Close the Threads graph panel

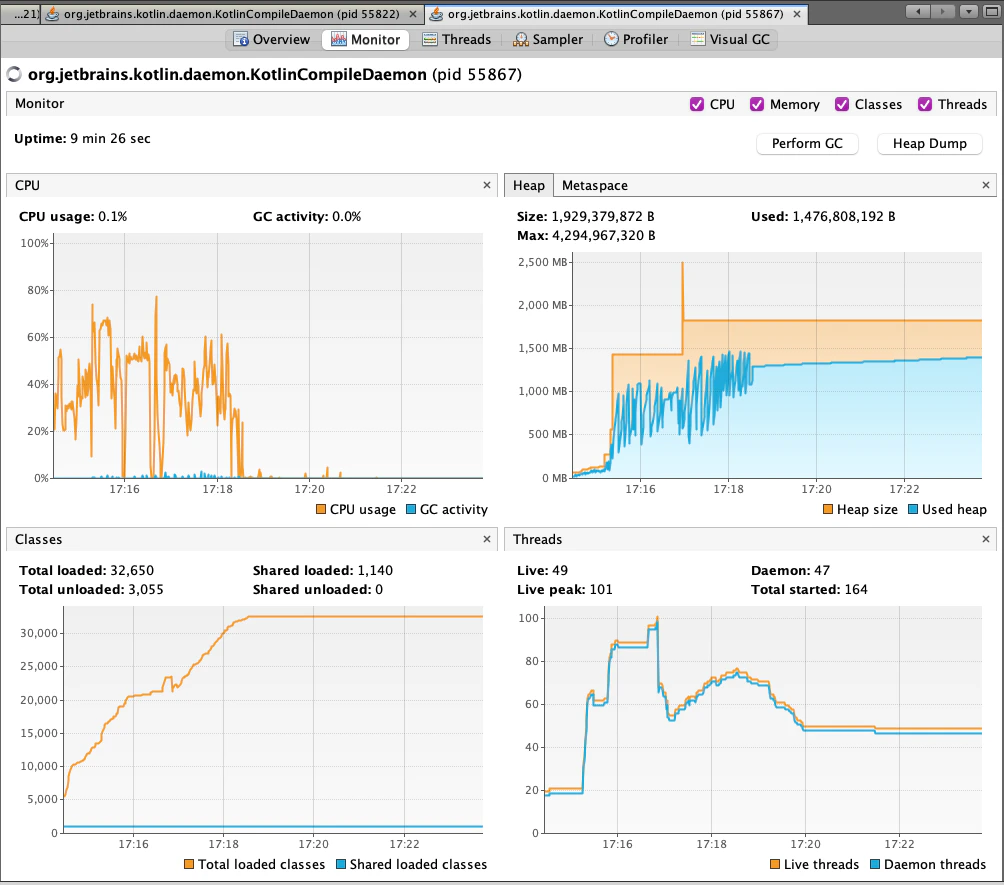[986, 539]
